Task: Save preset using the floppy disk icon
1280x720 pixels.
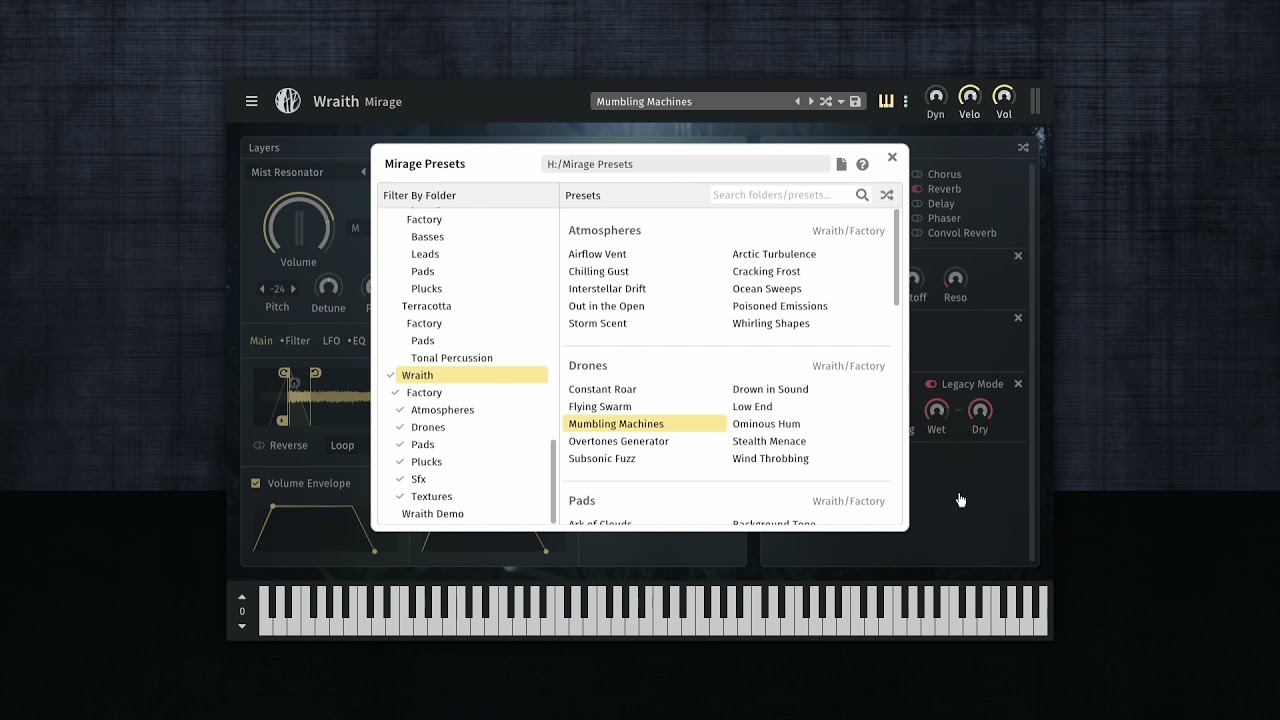Action: point(855,101)
